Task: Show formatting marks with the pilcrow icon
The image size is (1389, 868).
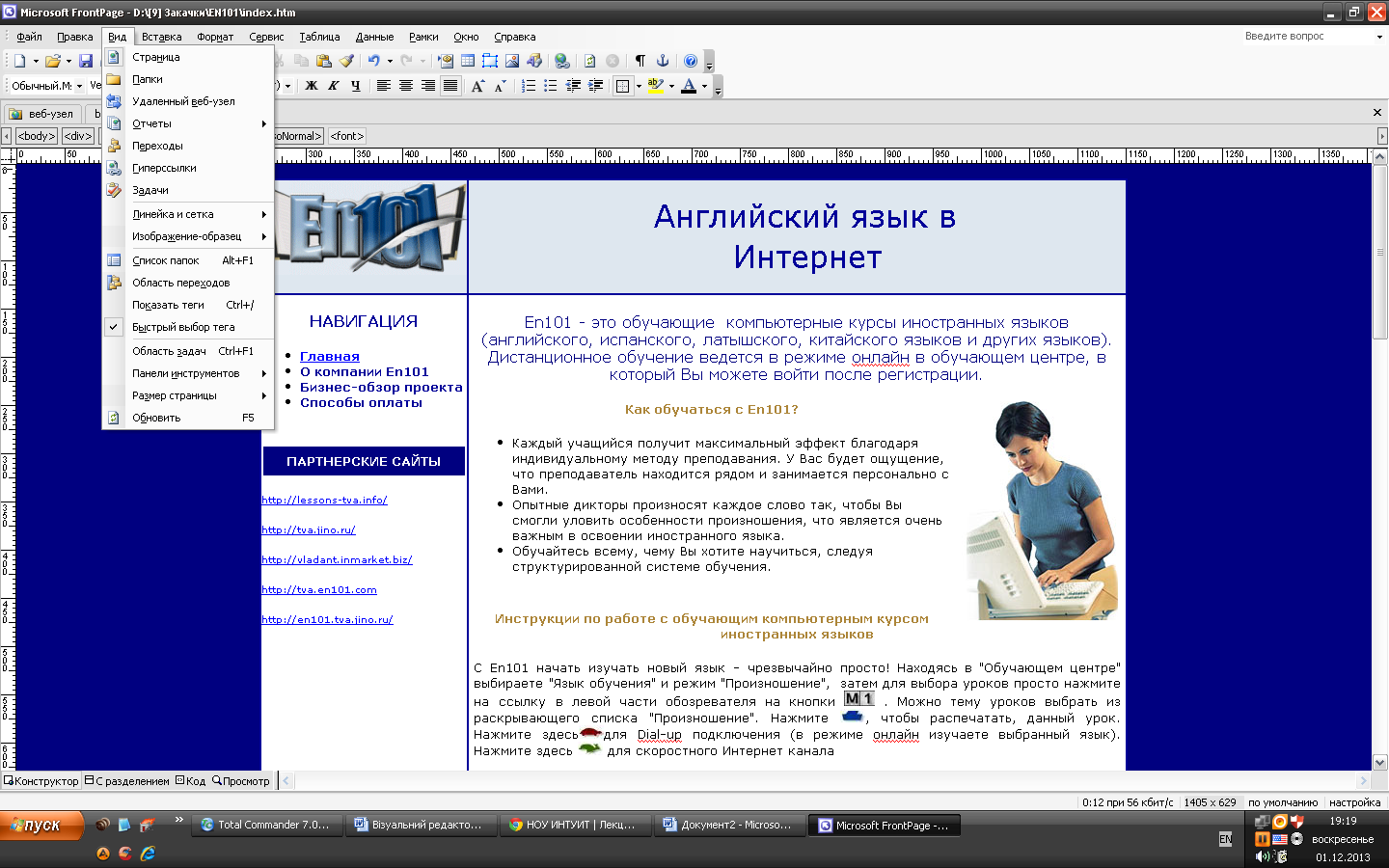Action: (640, 61)
